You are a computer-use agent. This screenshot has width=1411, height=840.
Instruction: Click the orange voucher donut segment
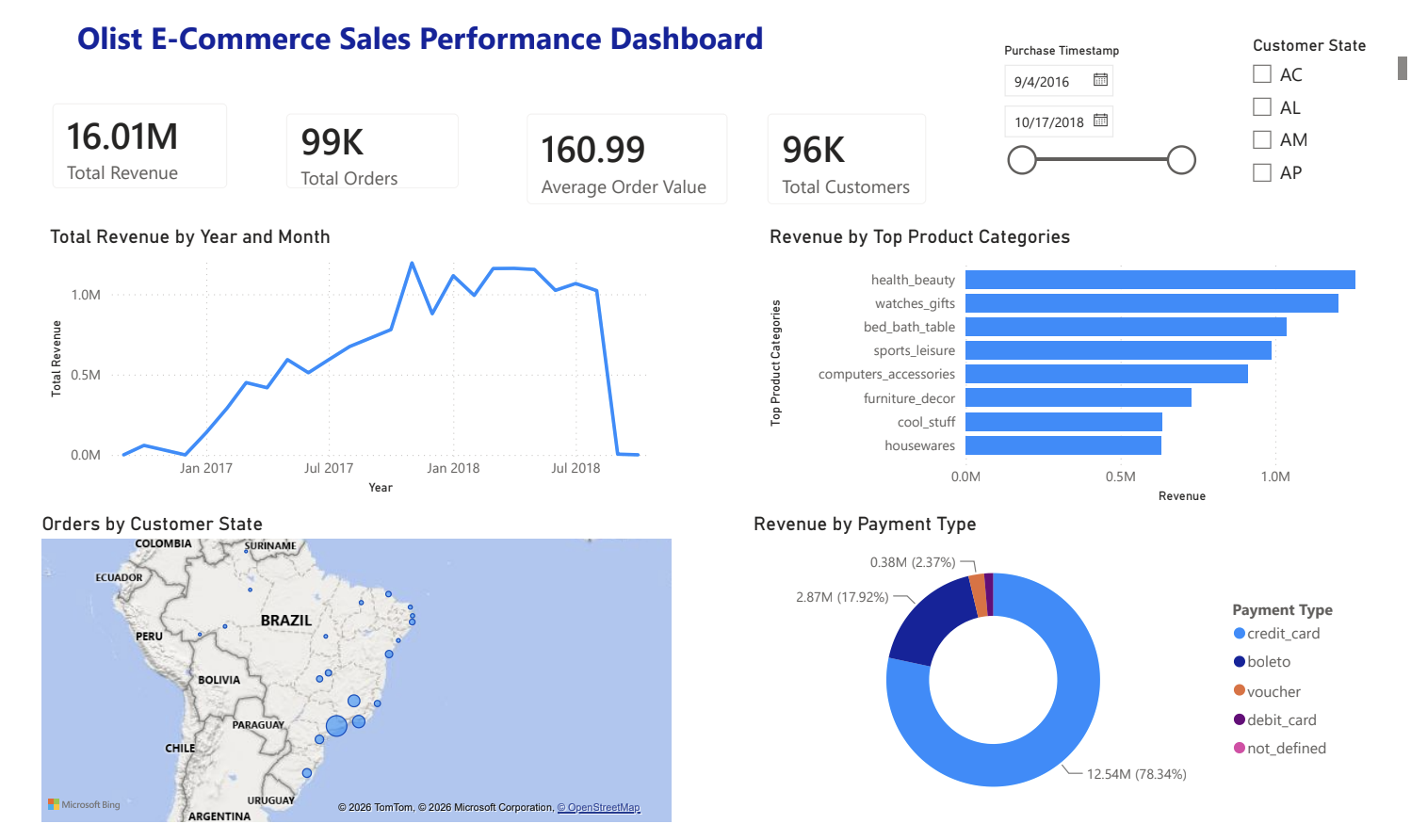click(x=978, y=595)
